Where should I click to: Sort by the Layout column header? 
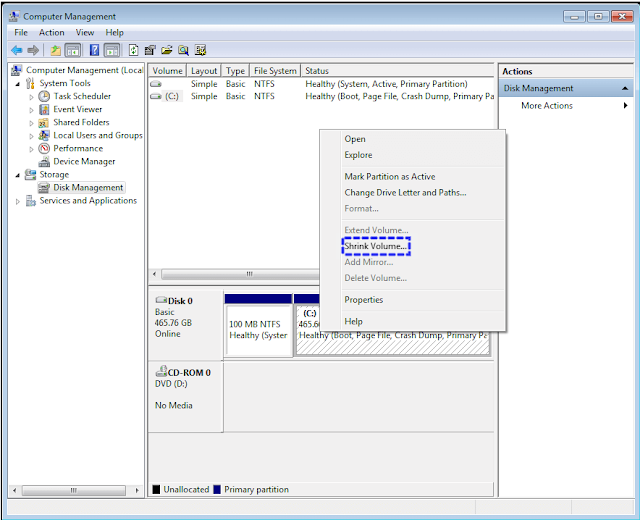(204, 71)
